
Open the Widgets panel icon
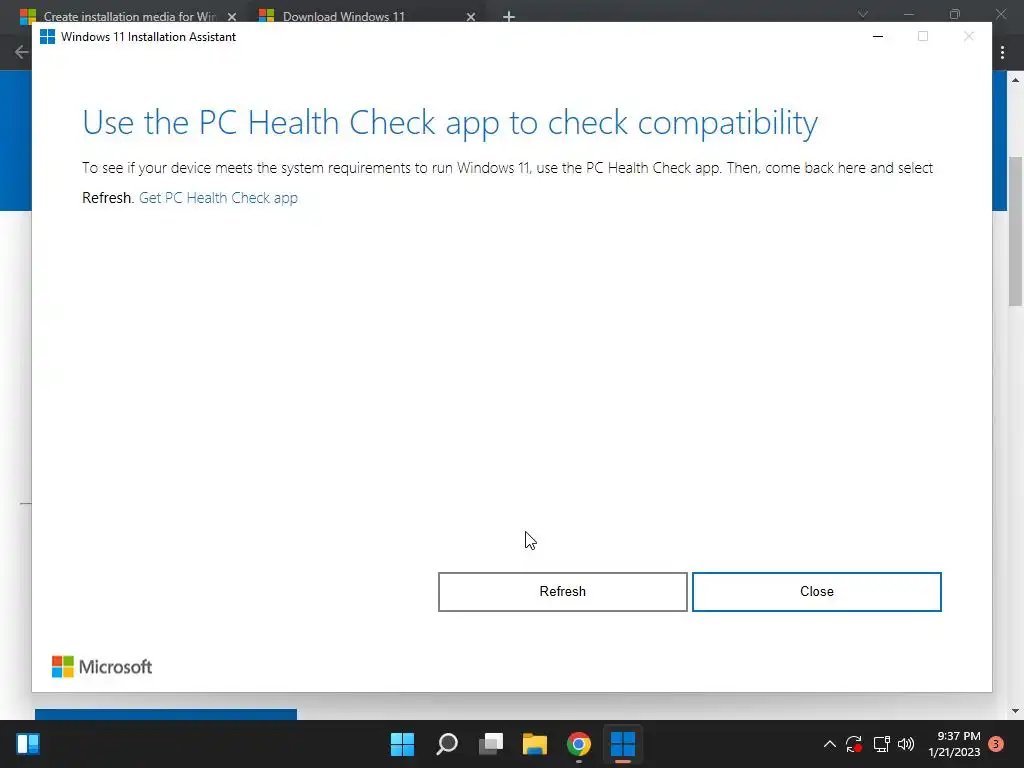point(28,744)
